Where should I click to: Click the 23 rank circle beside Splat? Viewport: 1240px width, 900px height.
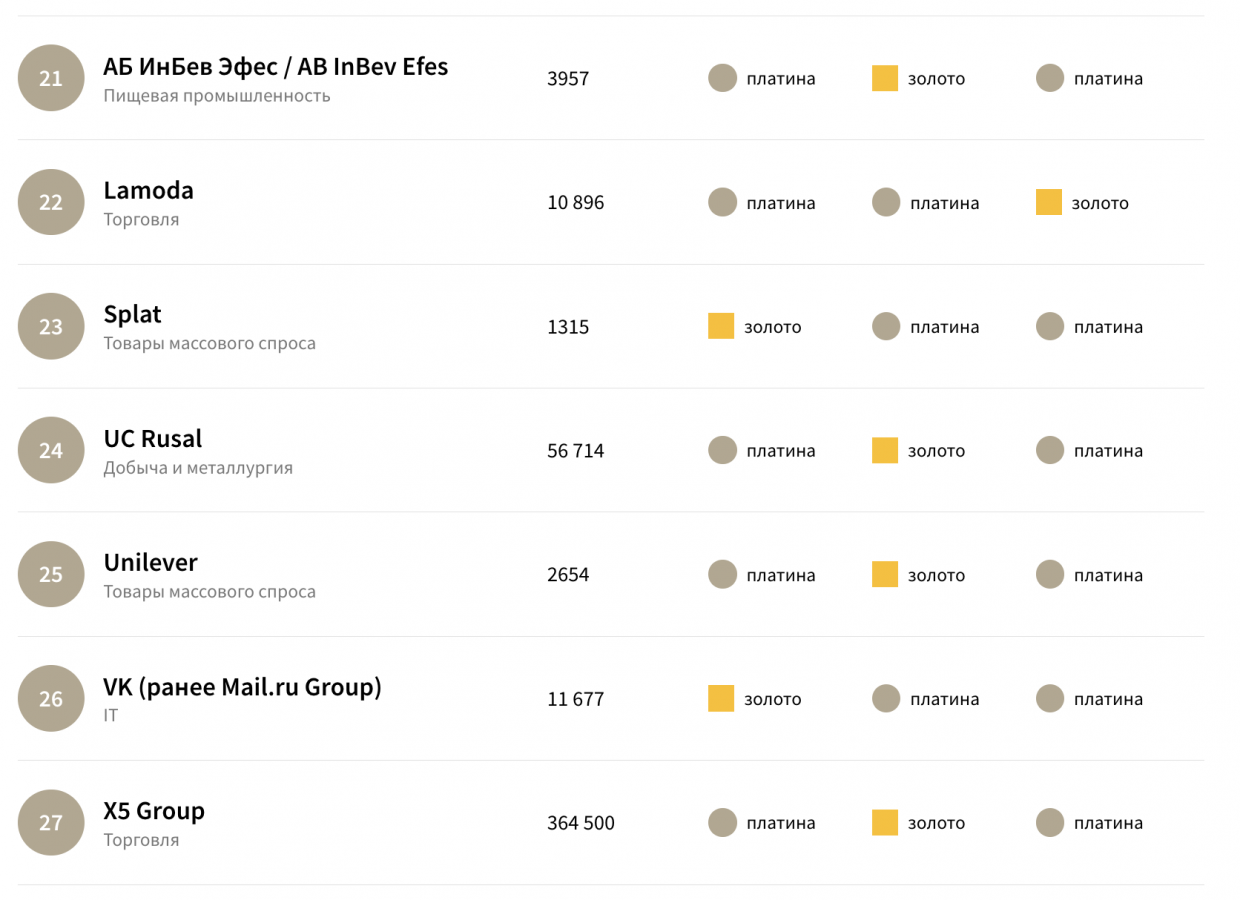51,326
